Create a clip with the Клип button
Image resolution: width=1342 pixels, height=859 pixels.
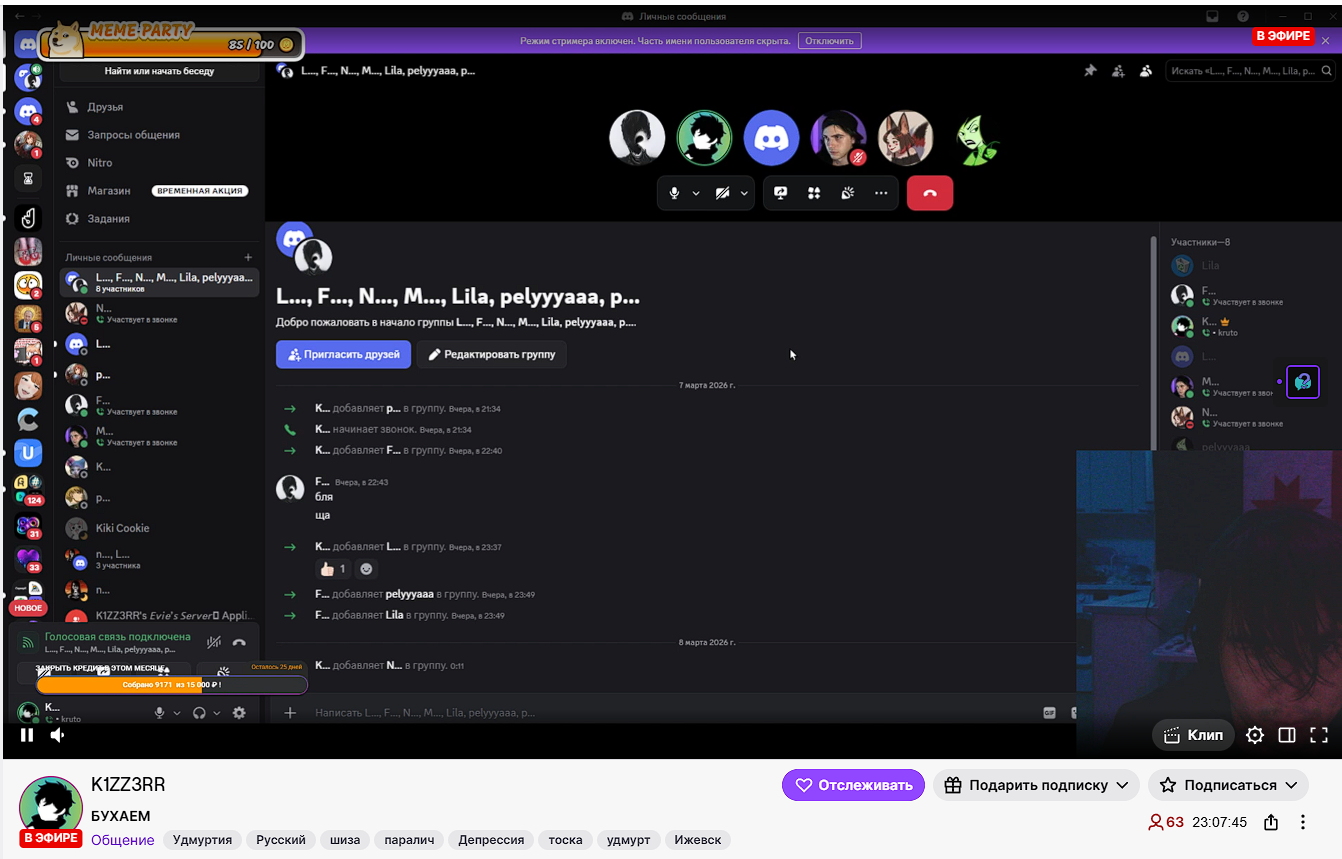[x=1194, y=735]
